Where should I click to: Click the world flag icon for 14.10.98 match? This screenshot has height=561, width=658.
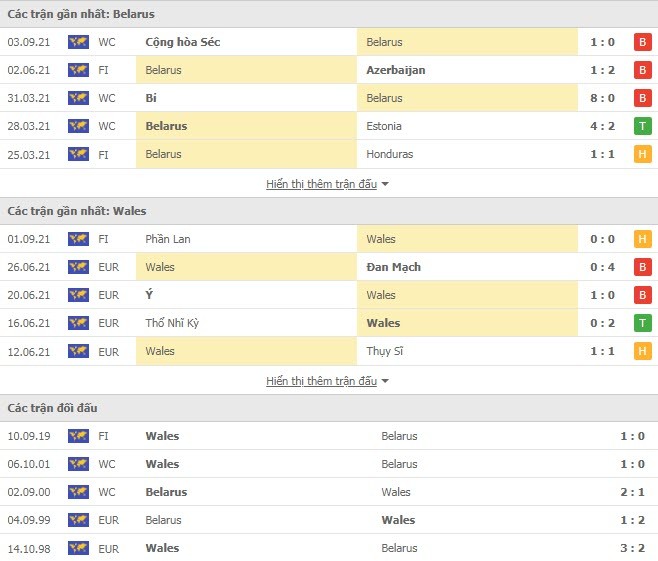click(78, 548)
